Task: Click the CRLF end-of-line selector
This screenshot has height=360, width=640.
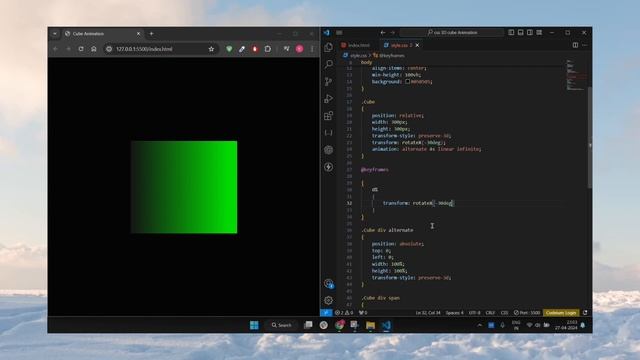Action: click(490, 313)
